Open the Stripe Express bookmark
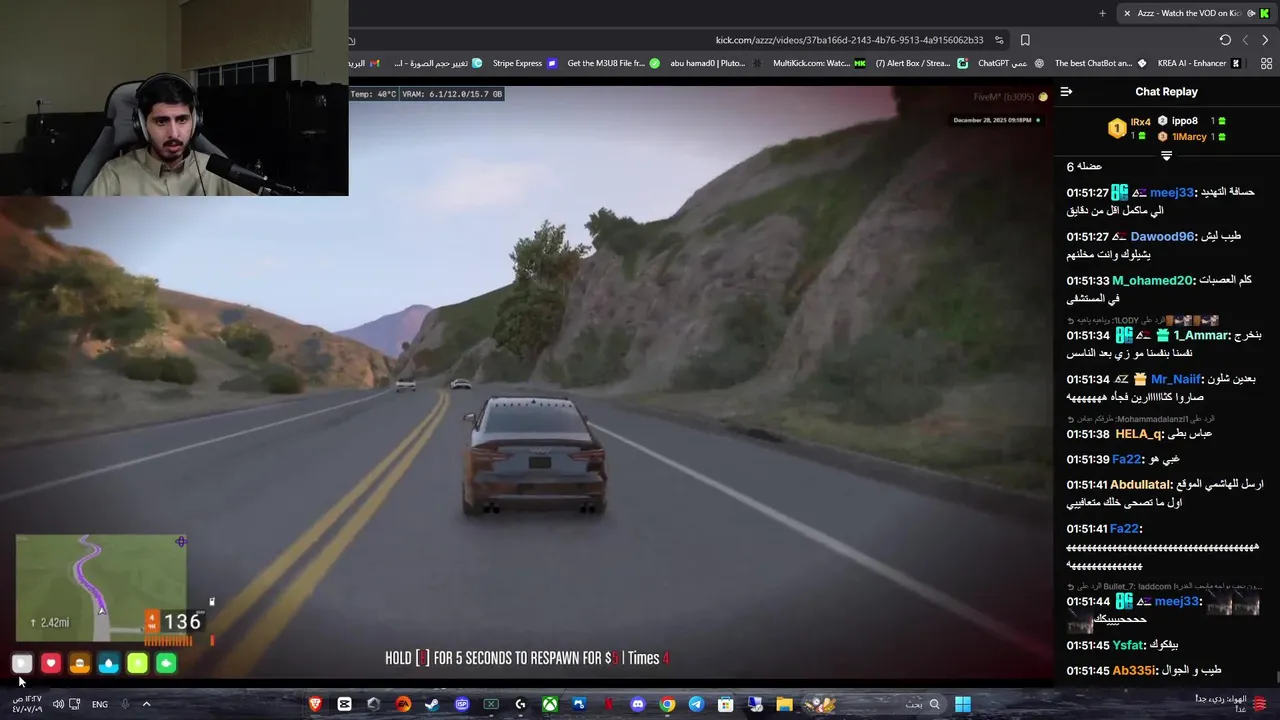 525,63
